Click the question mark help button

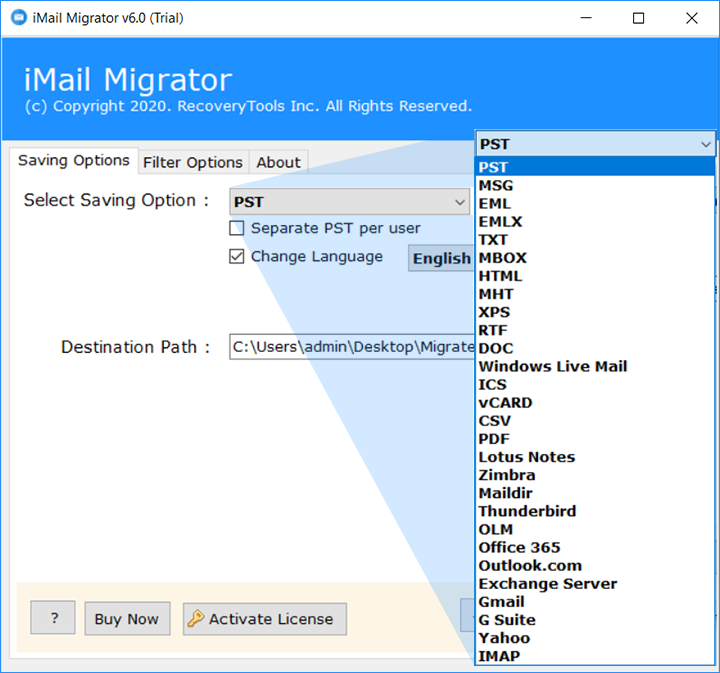pyautogui.click(x=53, y=618)
